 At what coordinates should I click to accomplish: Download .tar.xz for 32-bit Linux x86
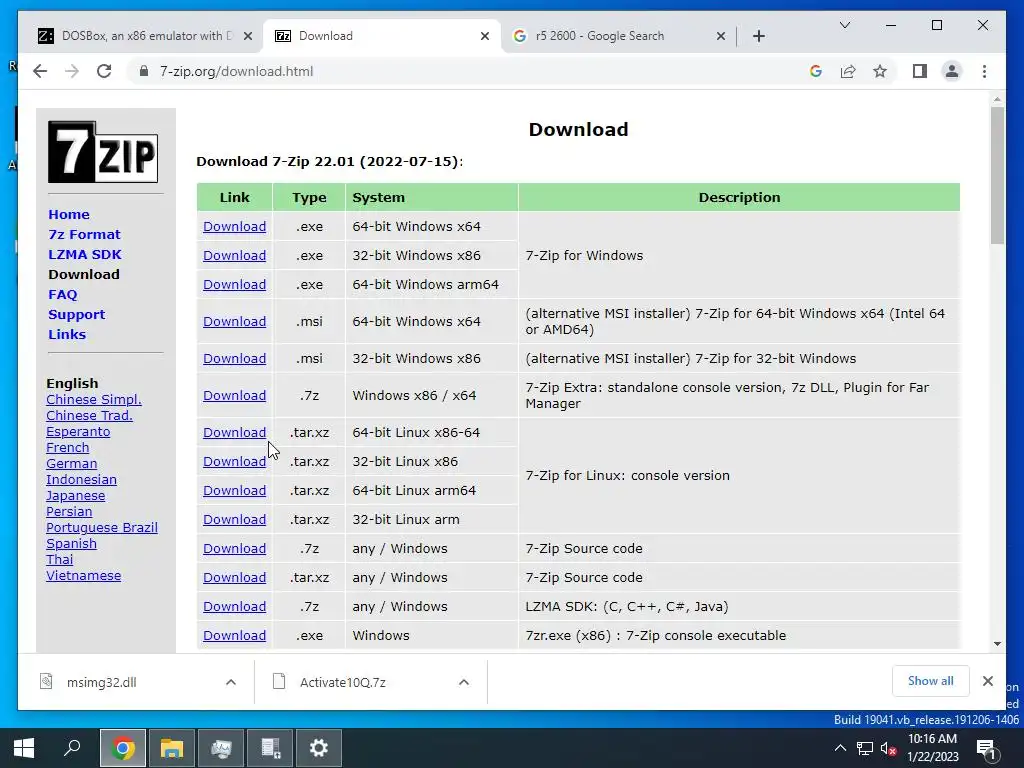pyautogui.click(x=234, y=462)
